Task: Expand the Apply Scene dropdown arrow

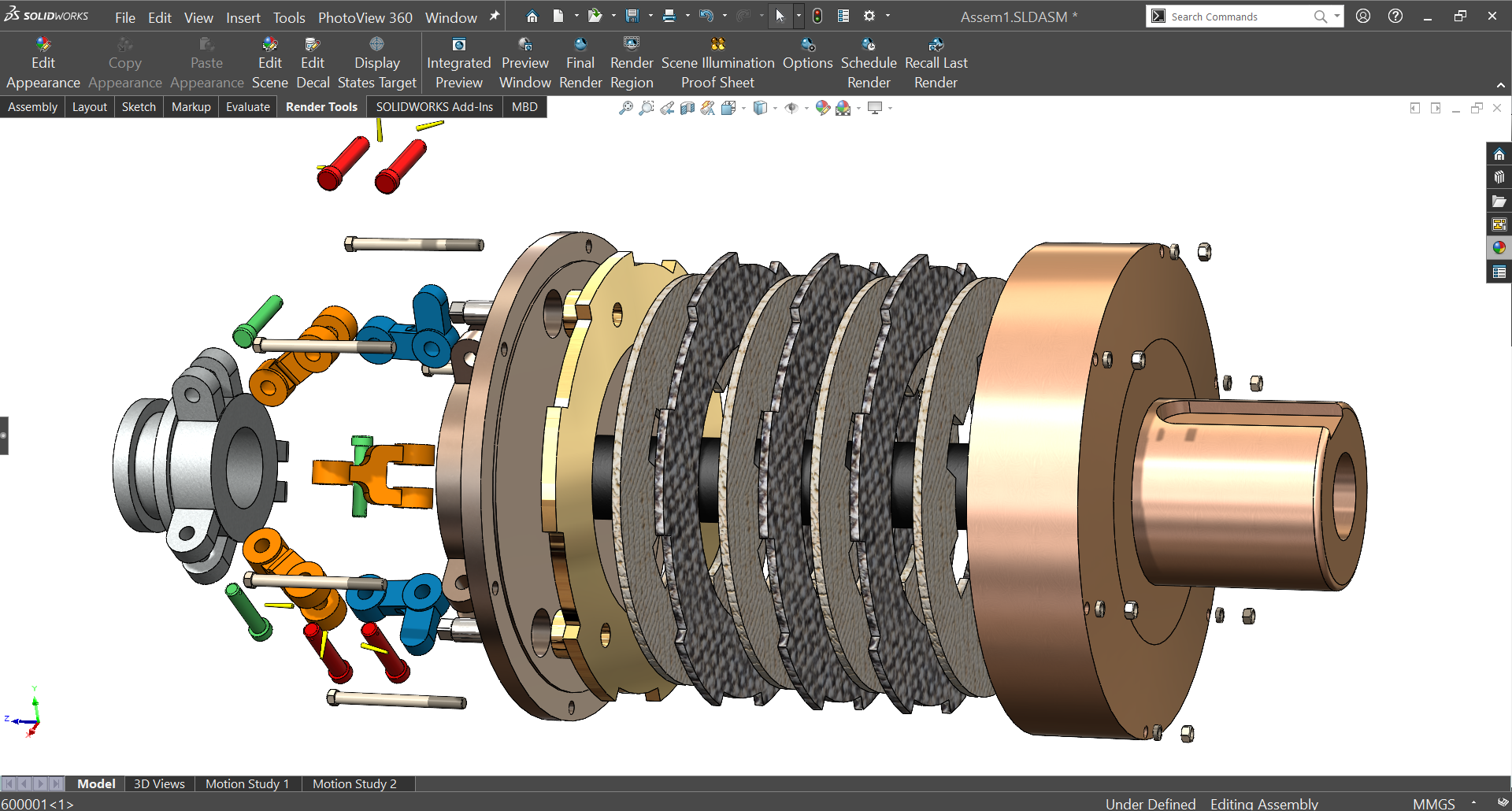Action: (858, 108)
